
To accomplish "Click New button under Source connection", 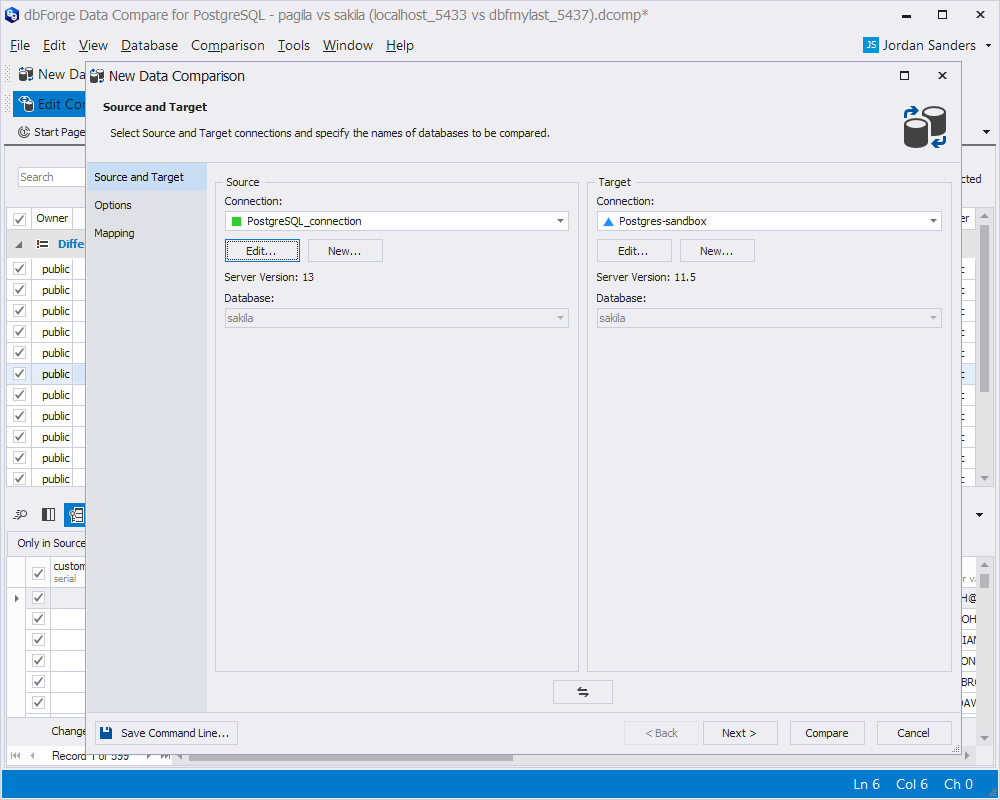I will pos(345,251).
